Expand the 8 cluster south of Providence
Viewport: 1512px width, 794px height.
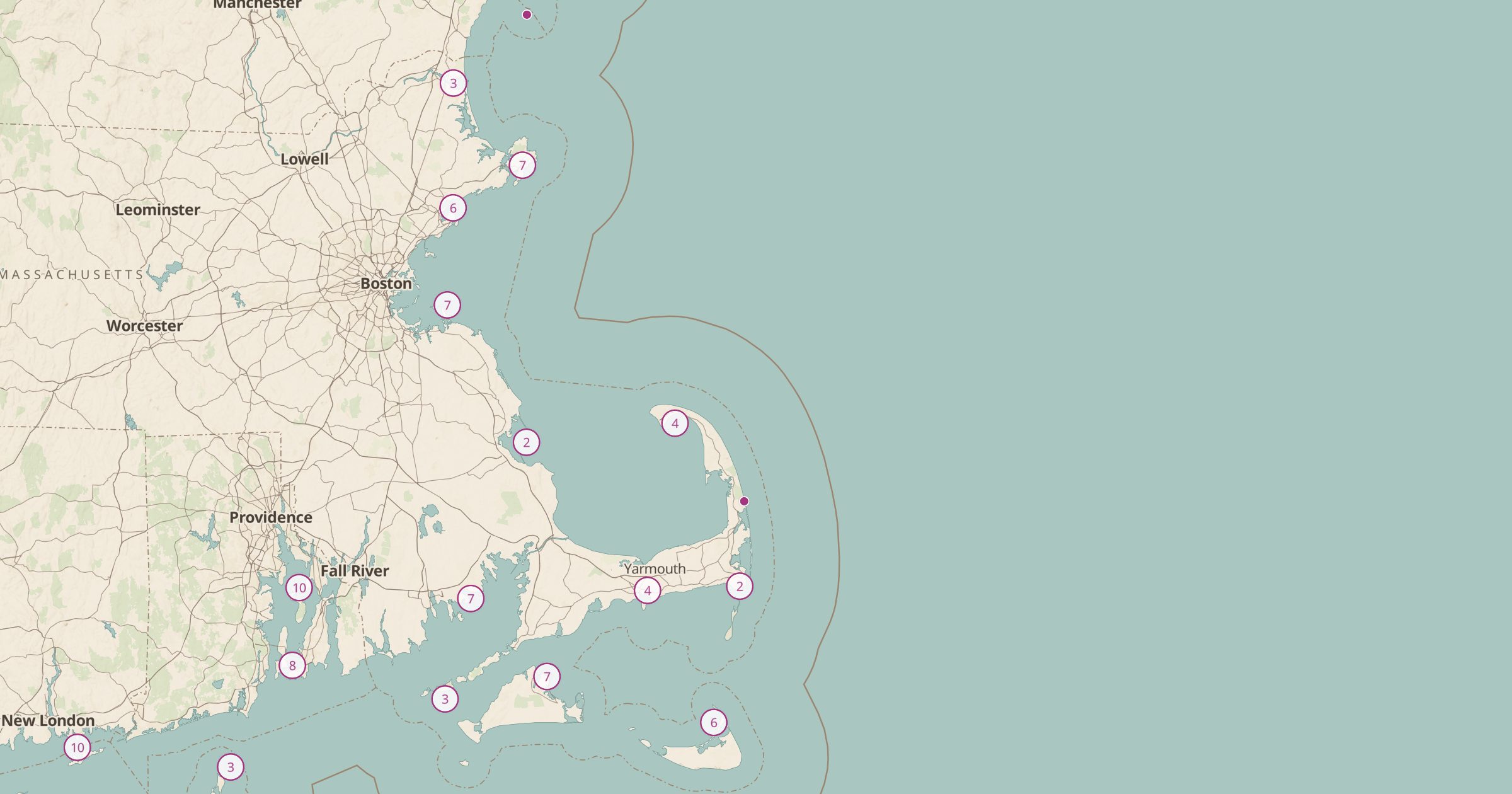292,665
